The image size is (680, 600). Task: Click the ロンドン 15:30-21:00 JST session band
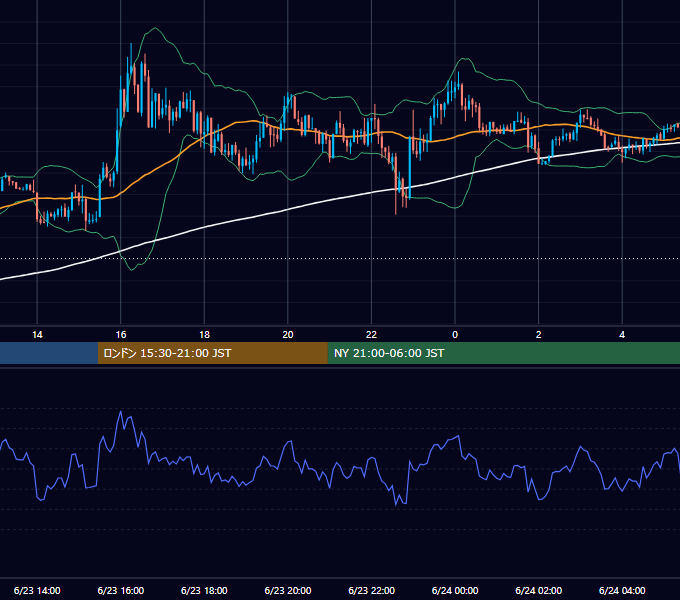tap(212, 353)
